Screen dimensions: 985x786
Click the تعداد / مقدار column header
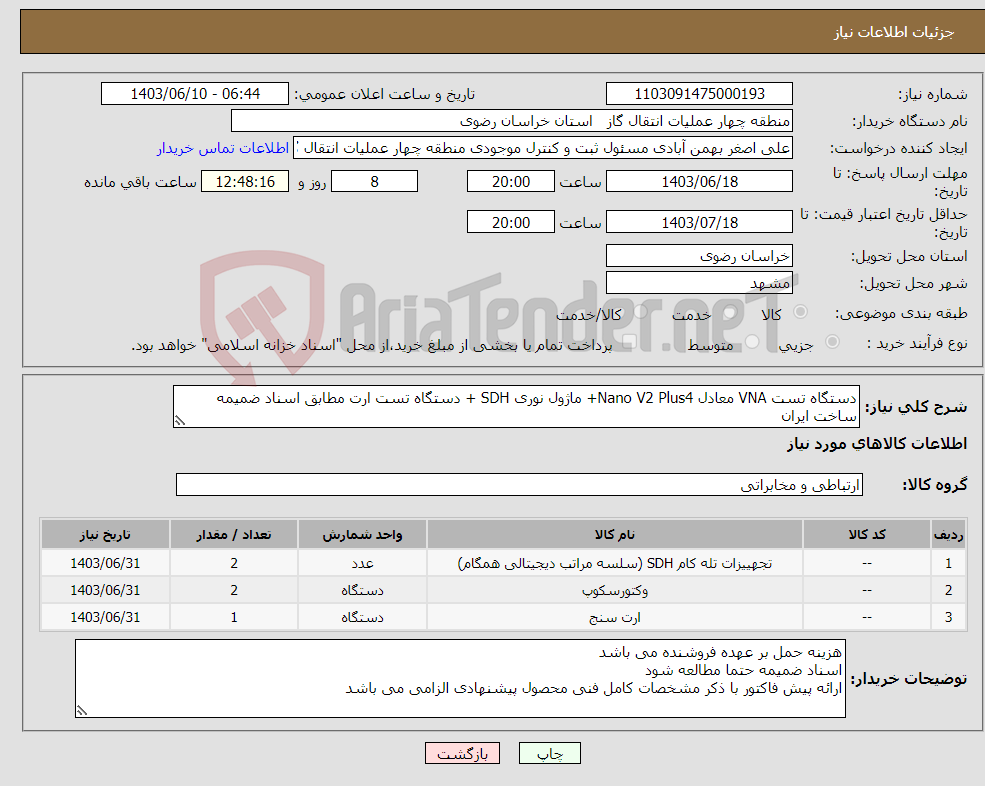[234, 535]
